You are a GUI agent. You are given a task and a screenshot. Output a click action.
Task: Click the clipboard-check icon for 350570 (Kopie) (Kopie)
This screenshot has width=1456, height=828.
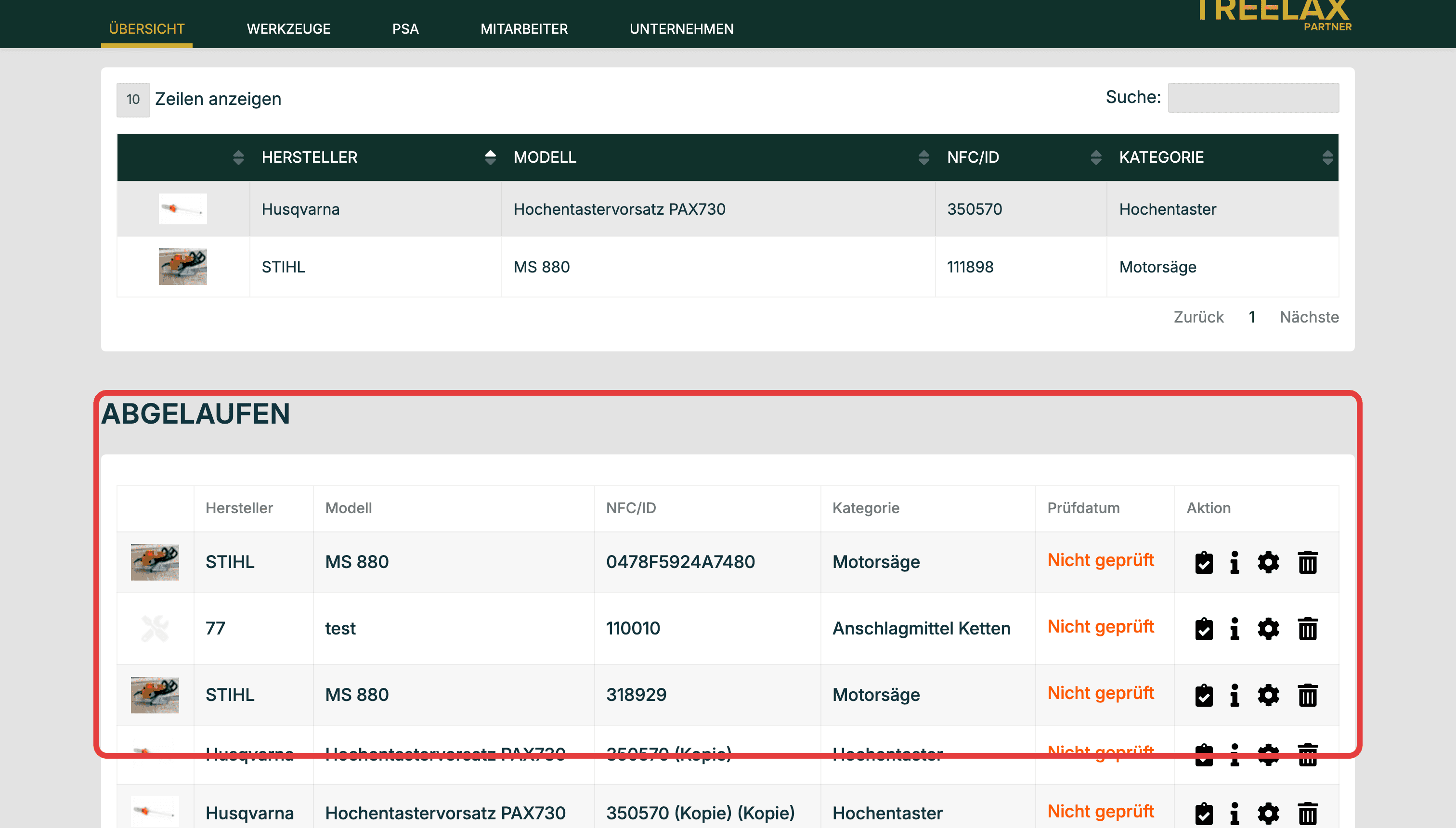(1204, 814)
